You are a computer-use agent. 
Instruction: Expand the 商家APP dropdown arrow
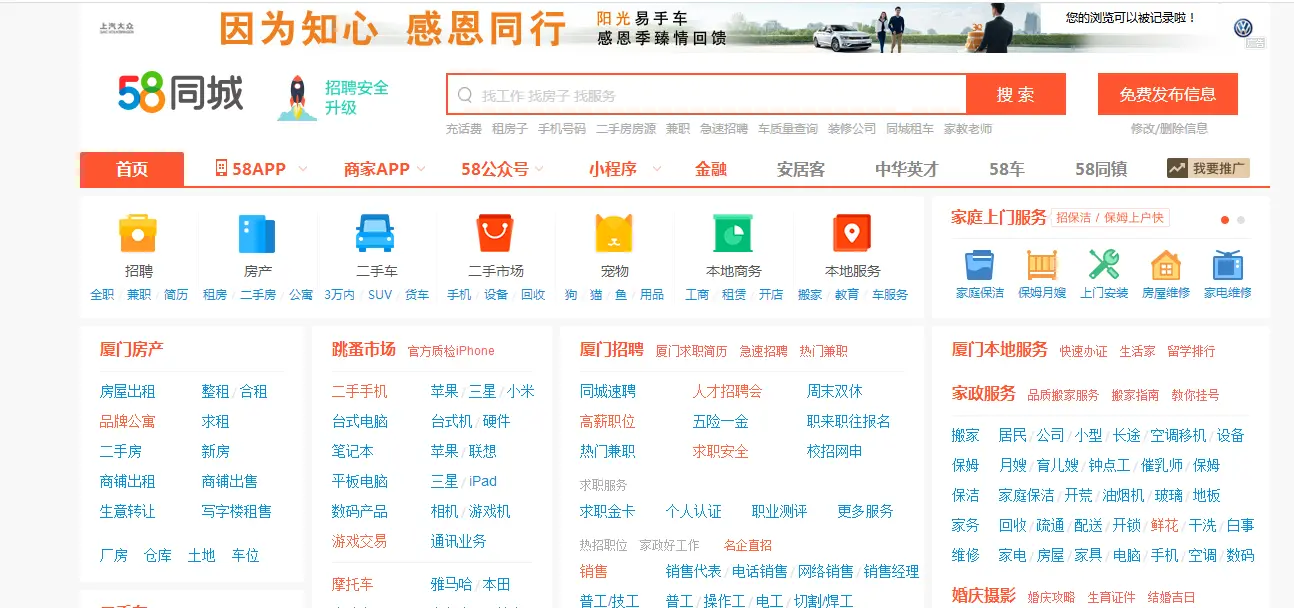[x=421, y=169]
